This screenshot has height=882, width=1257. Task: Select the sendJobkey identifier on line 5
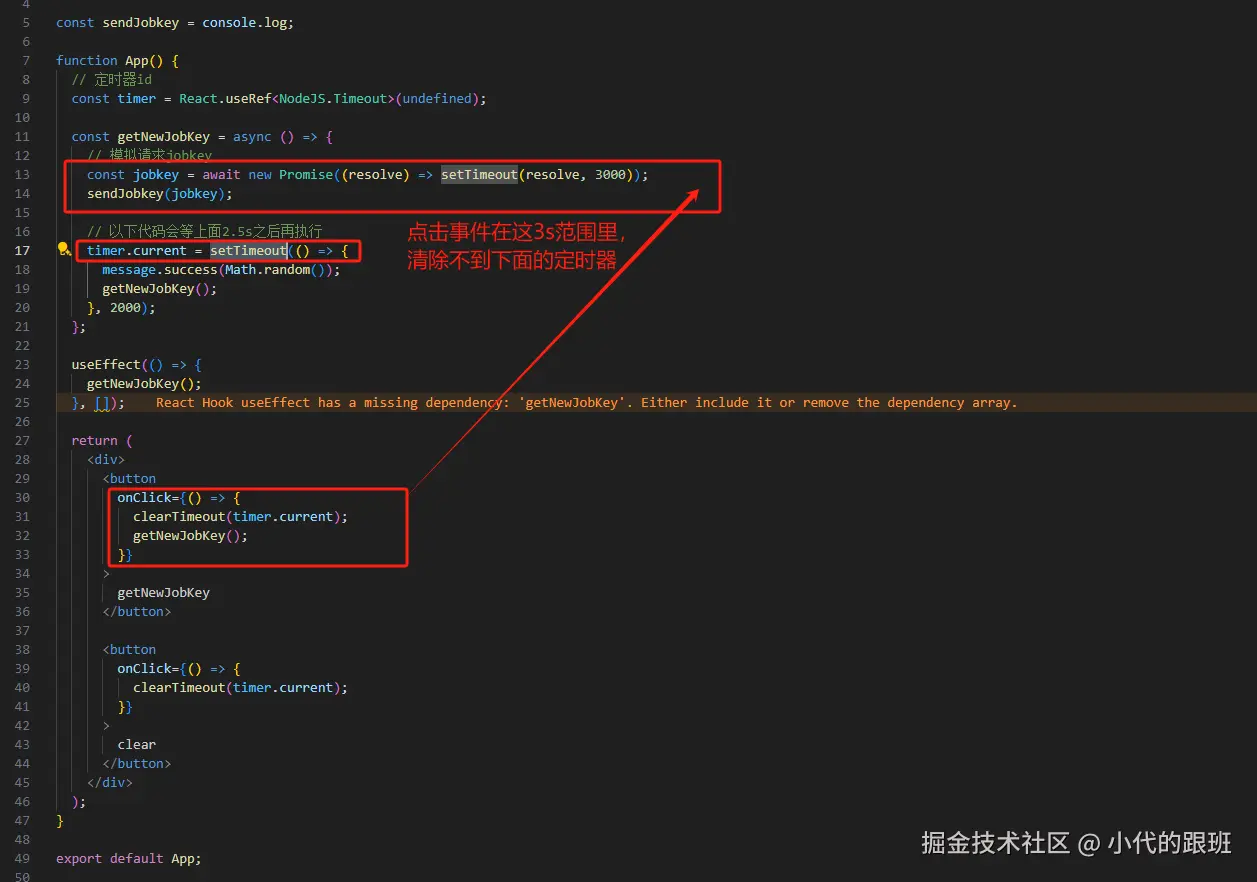tap(143, 22)
